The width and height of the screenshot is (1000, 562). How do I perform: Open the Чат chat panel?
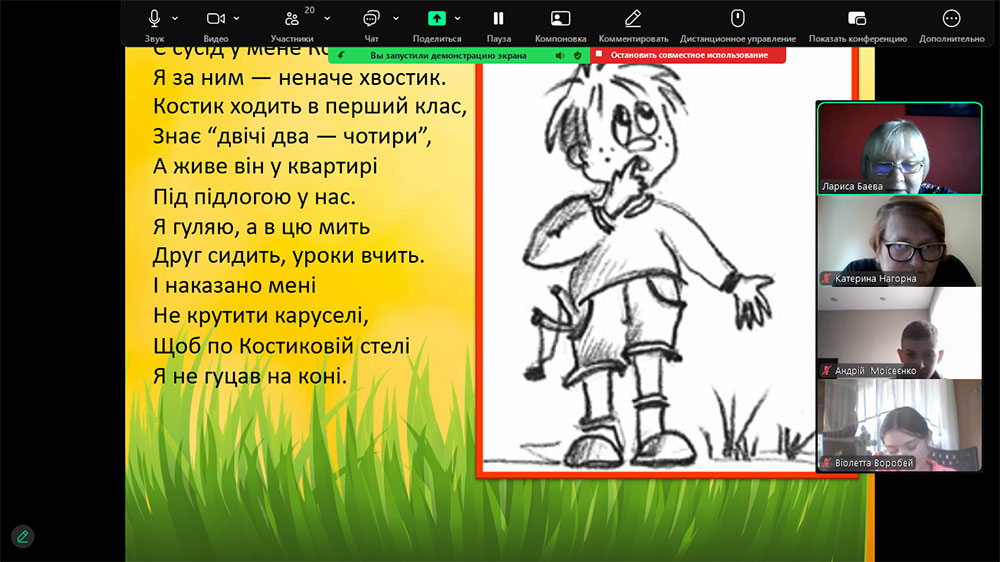371,19
